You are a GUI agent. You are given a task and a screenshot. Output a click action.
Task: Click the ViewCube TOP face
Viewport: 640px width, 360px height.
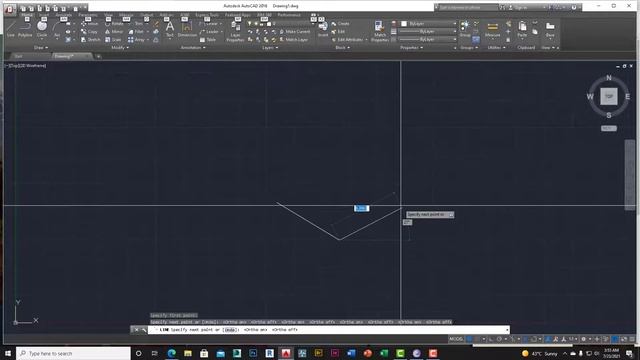click(x=609, y=96)
